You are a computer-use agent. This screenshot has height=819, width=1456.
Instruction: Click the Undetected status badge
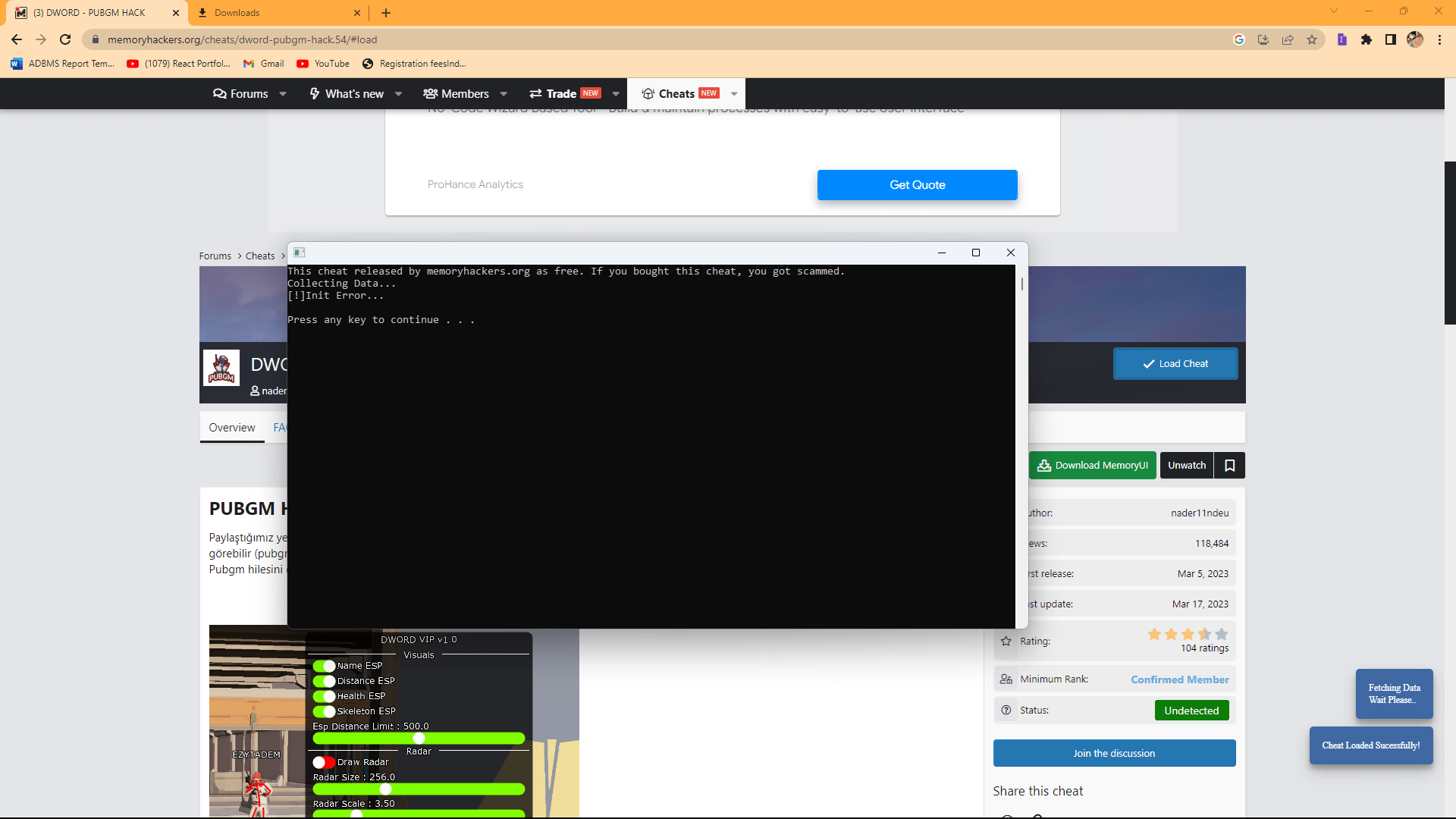(1191, 711)
